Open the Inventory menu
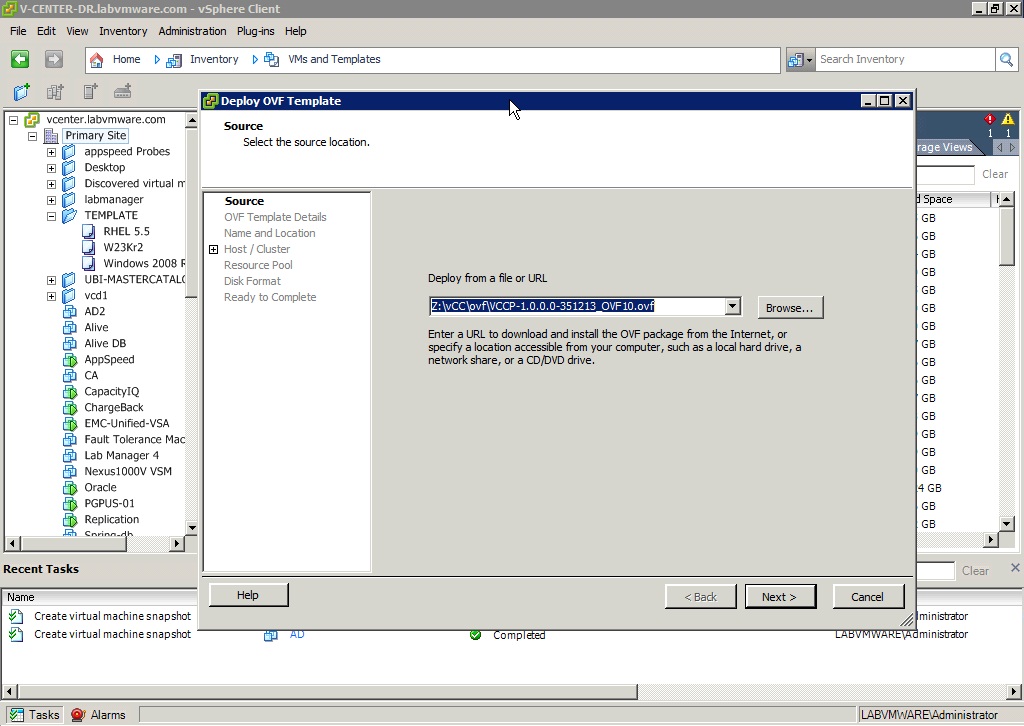 [x=123, y=31]
